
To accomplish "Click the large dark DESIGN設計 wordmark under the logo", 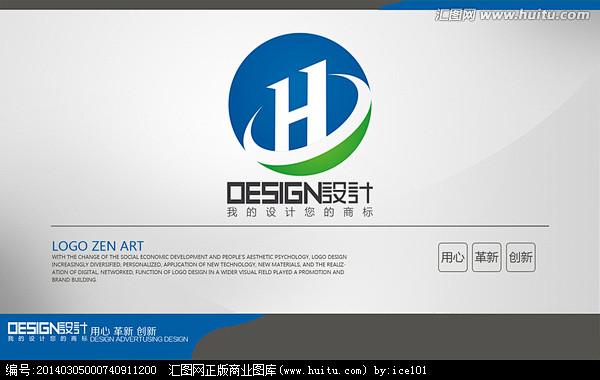I will click(x=300, y=193).
